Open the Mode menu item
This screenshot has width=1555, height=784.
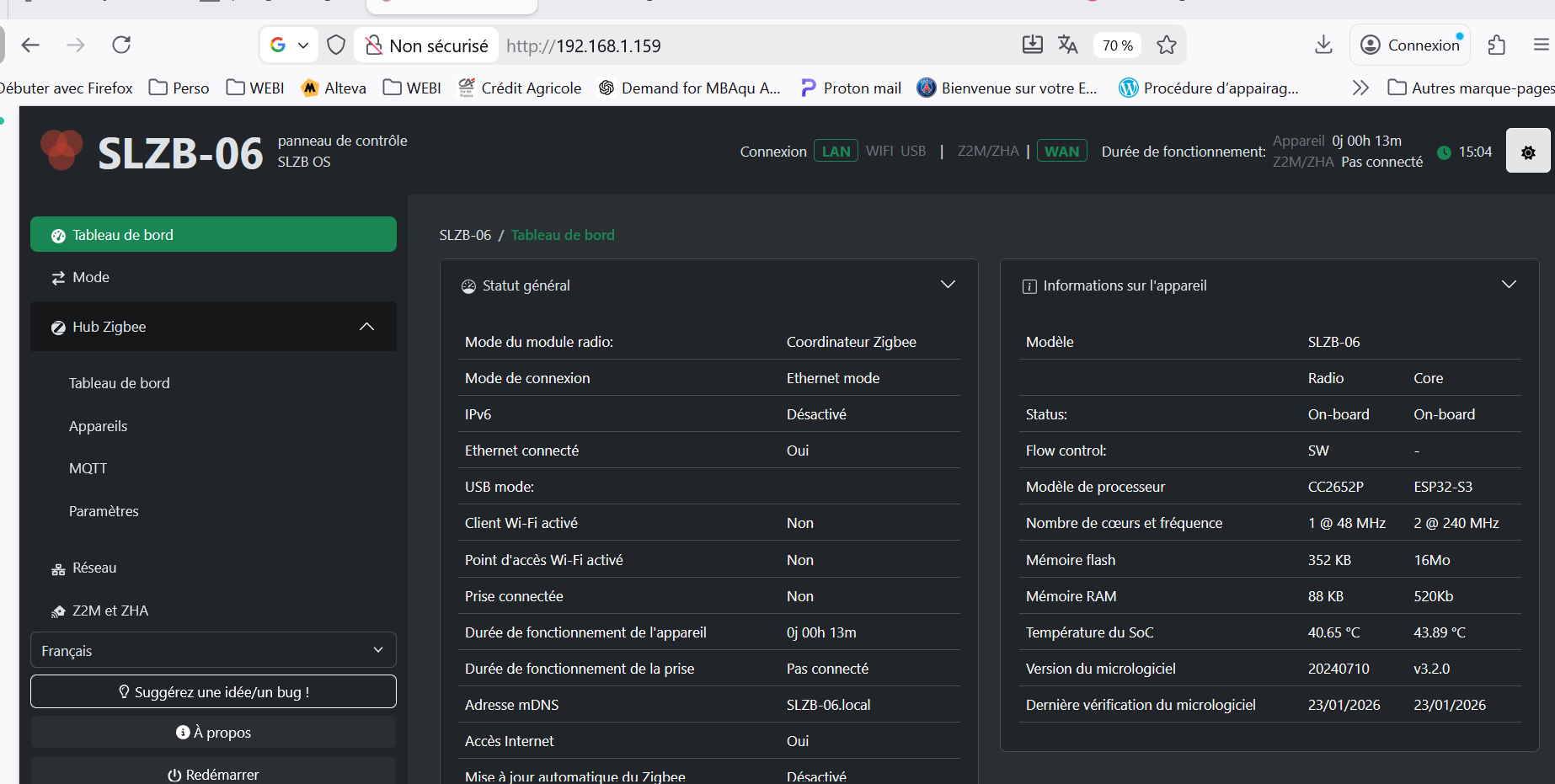coord(91,277)
